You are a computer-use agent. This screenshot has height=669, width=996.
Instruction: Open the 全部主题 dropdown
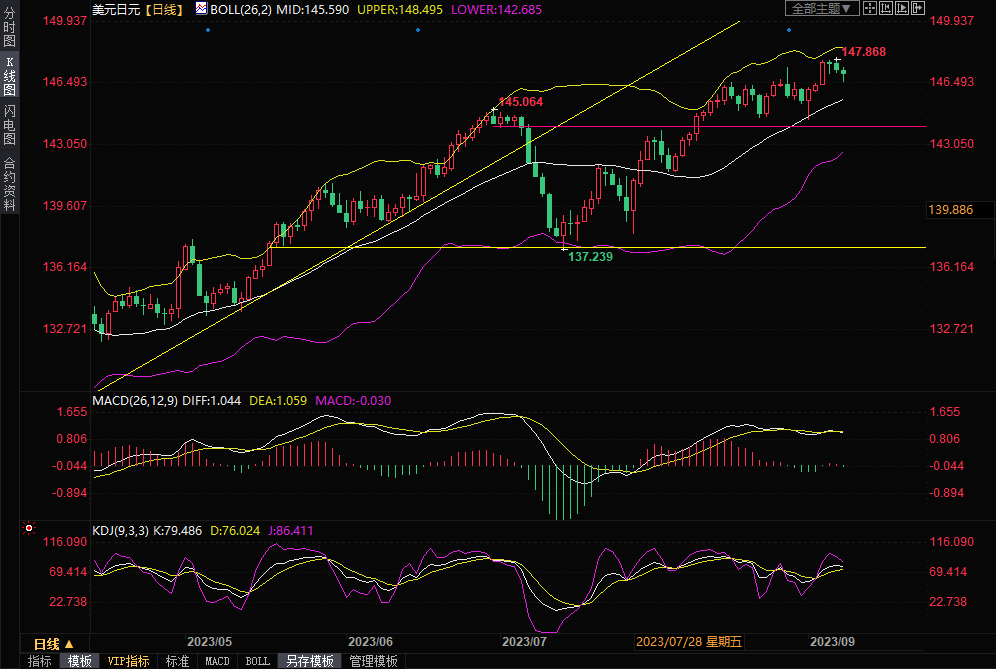[x=822, y=9]
